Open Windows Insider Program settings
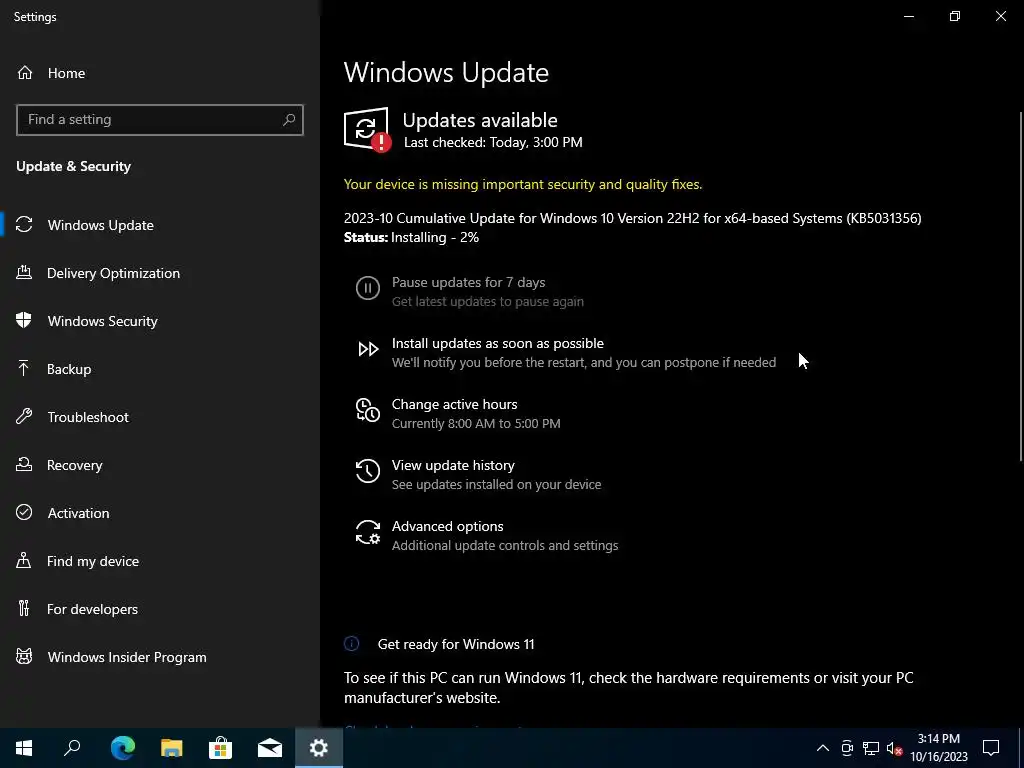1024x768 pixels. click(160, 656)
